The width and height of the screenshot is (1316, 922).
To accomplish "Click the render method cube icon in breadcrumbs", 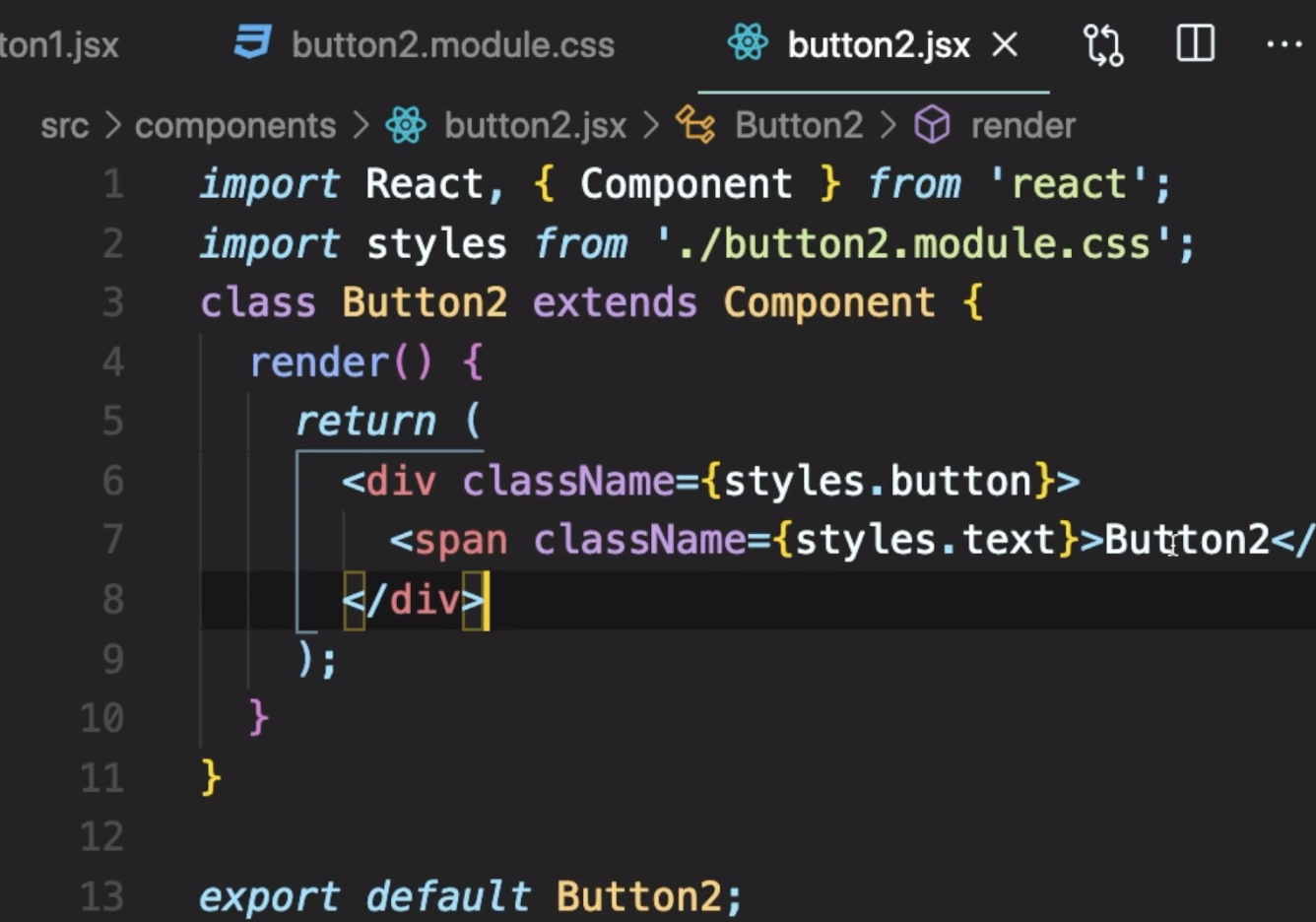I will pyautogui.click(x=931, y=125).
